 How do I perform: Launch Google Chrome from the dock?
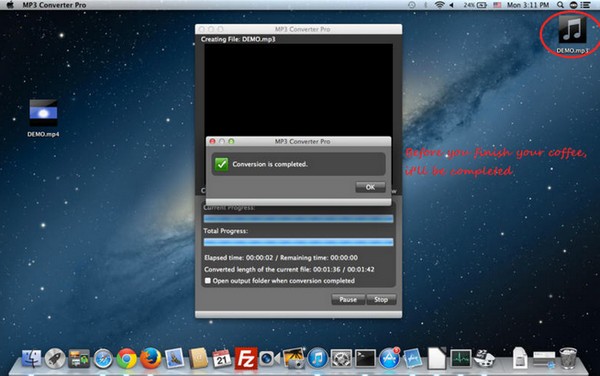point(127,359)
